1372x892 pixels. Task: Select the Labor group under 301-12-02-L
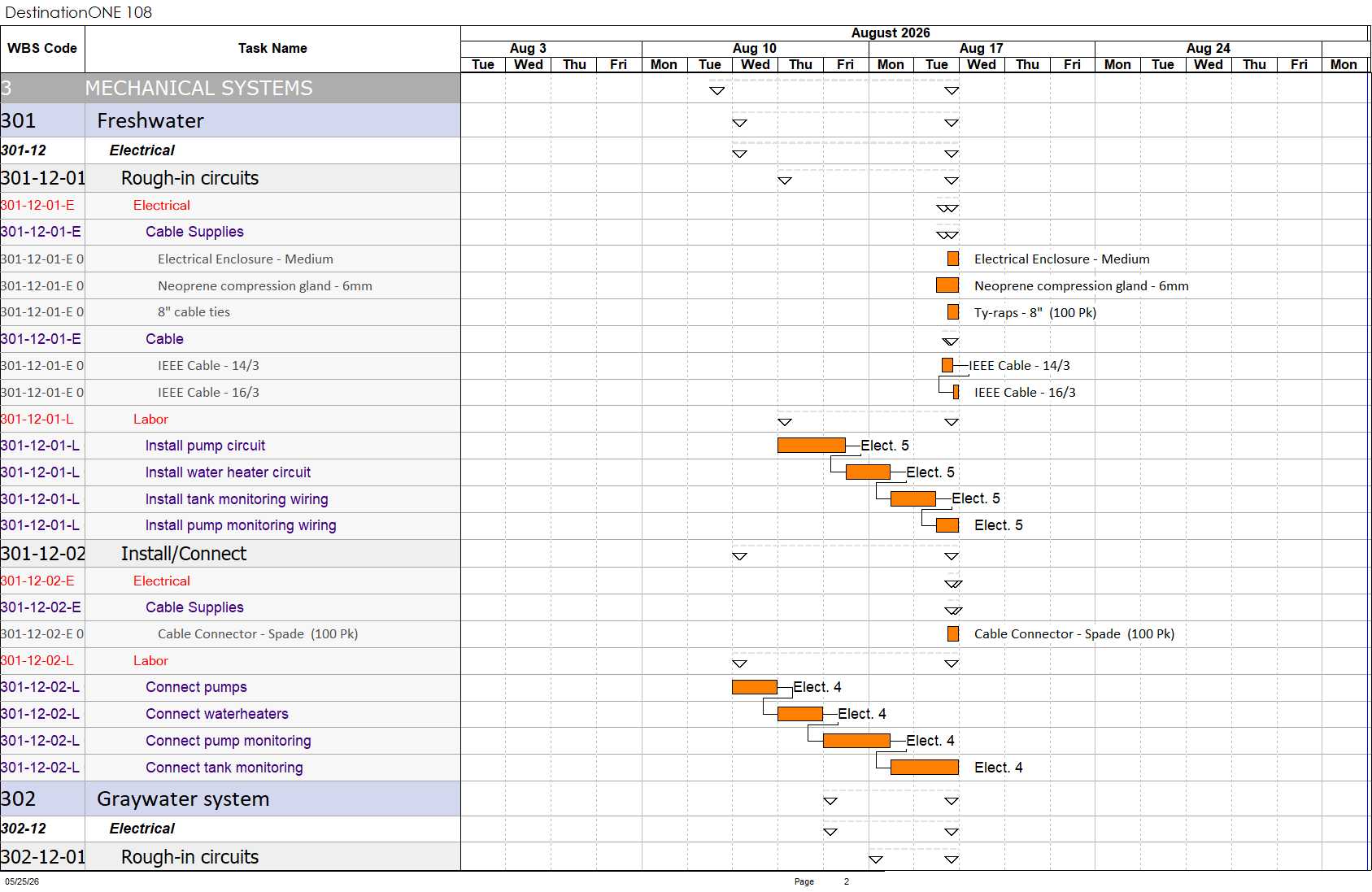[150, 660]
